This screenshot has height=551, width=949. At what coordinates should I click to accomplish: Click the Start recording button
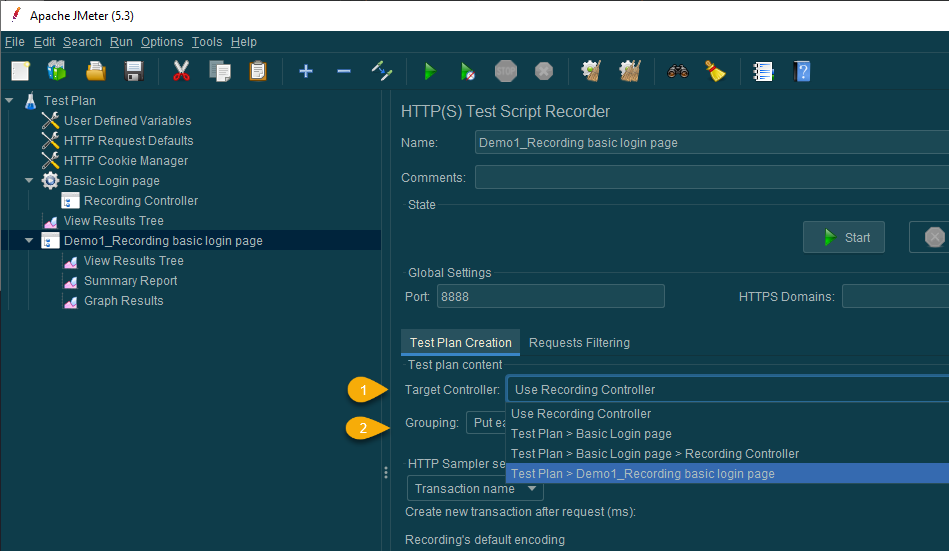pos(844,237)
